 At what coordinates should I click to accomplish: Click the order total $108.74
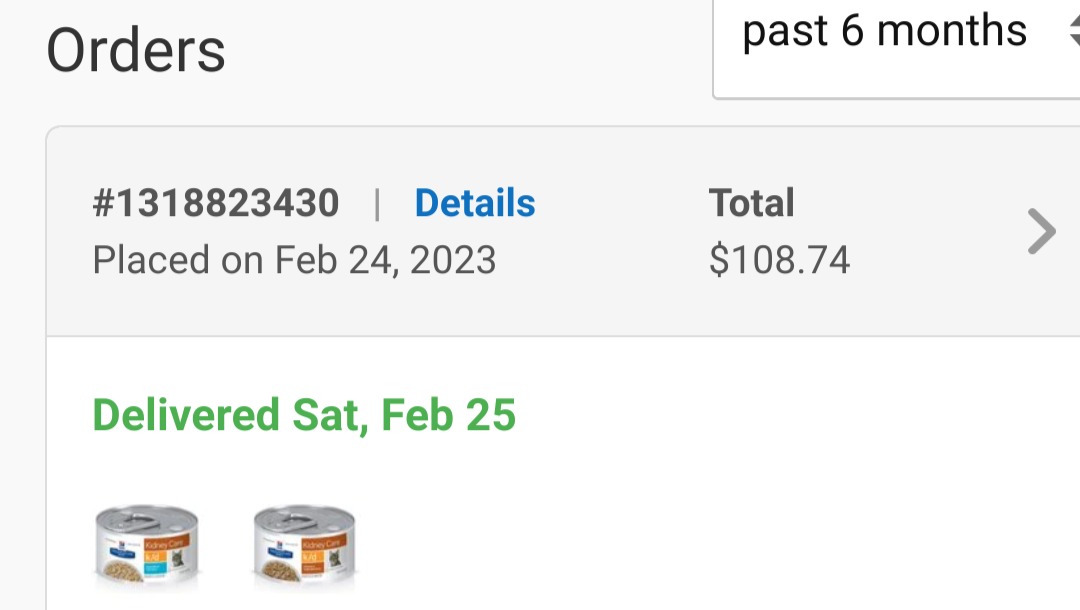click(779, 260)
